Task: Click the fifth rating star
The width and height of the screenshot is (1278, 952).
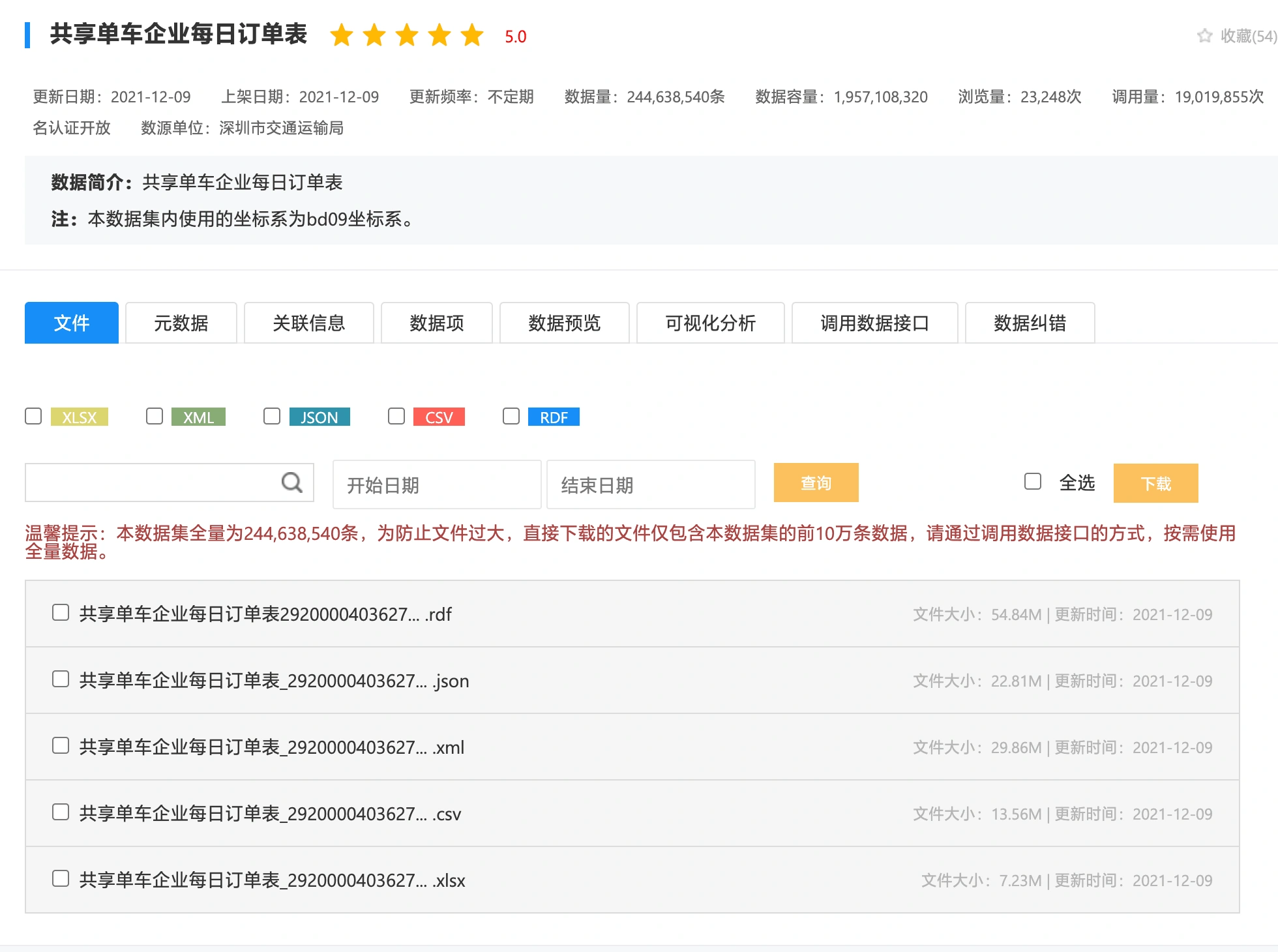Action: point(471,36)
